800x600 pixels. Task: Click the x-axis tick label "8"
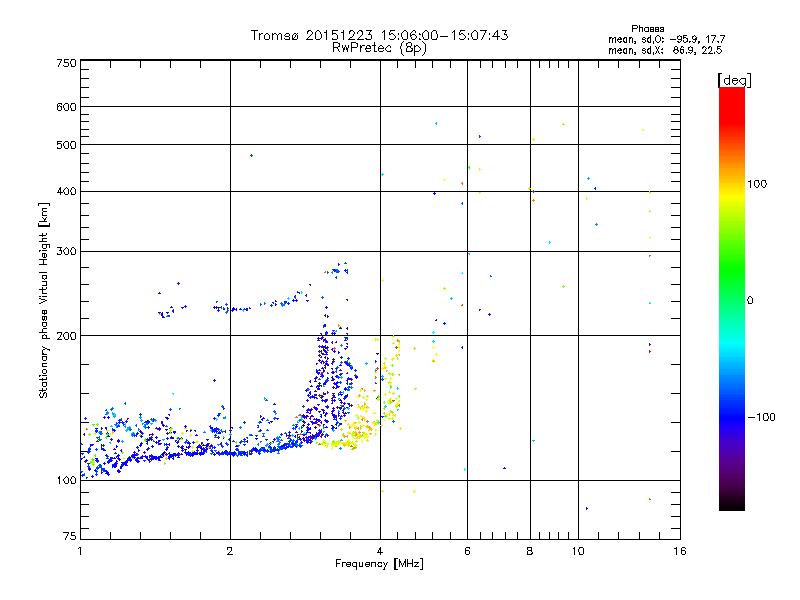tap(530, 551)
